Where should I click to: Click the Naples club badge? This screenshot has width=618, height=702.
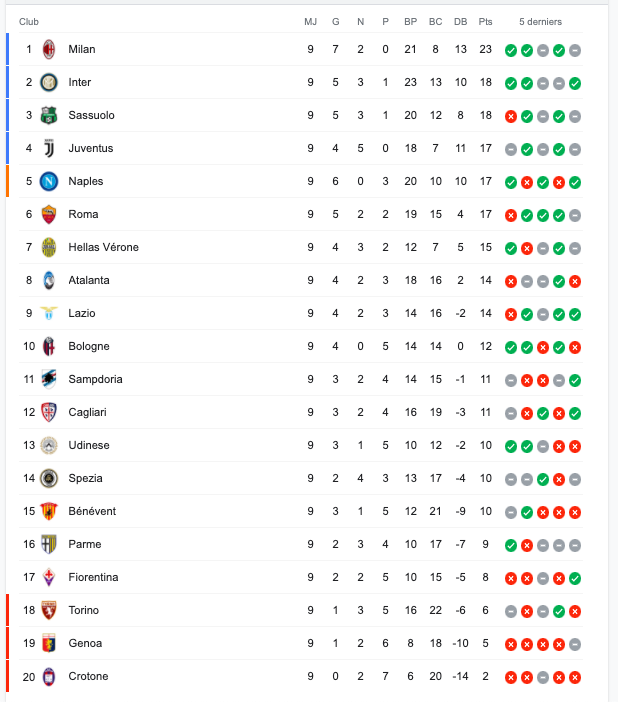click(x=49, y=181)
